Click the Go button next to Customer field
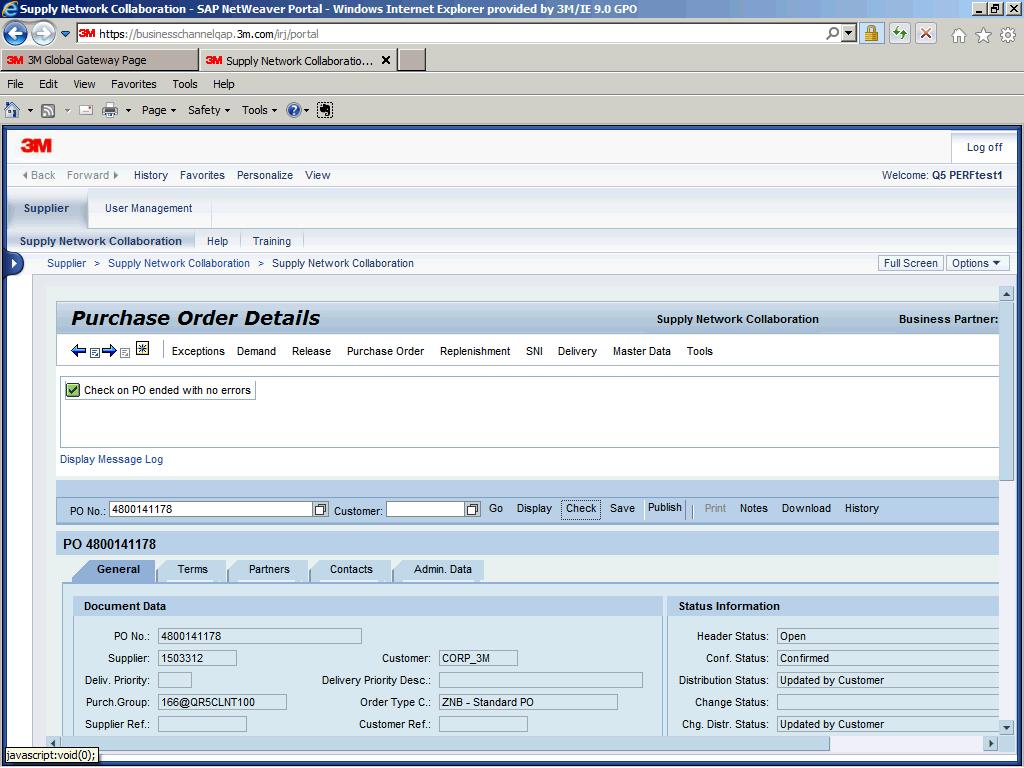Viewport: 1024px width, 768px height. (496, 508)
